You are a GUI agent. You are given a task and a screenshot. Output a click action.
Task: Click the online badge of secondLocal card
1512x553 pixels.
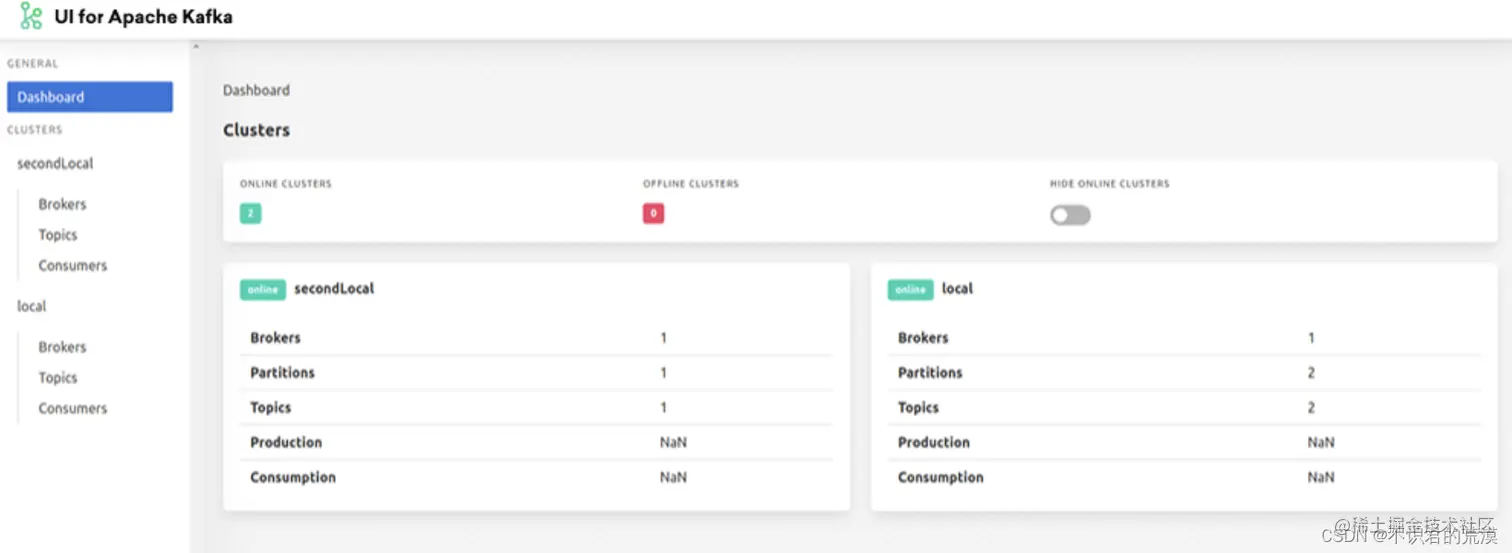[263, 289]
